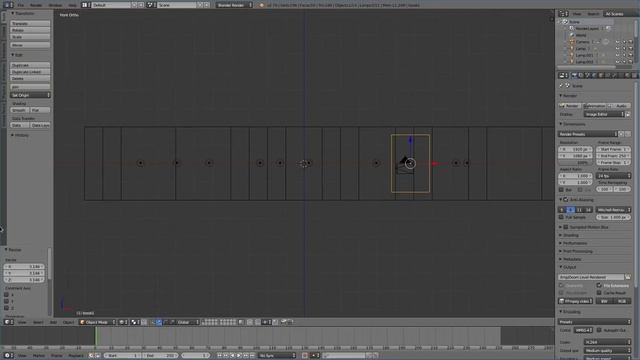Toggle the Constraint Axis Y checkbox

click(6, 301)
